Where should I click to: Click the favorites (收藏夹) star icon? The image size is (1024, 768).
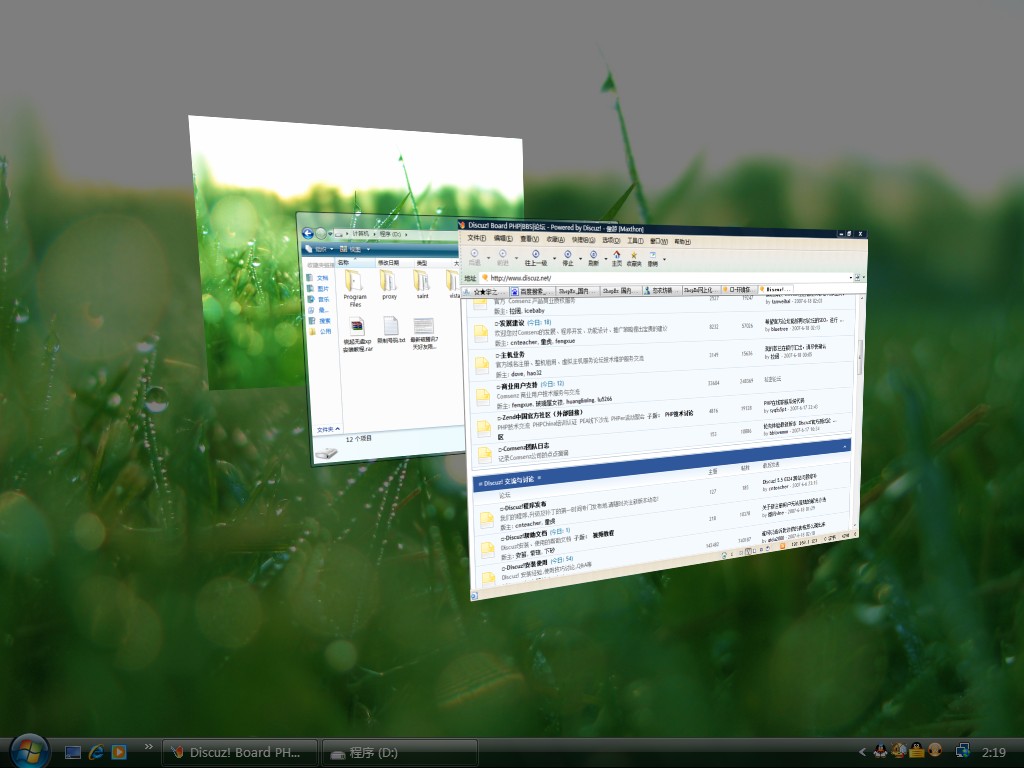[x=634, y=257]
